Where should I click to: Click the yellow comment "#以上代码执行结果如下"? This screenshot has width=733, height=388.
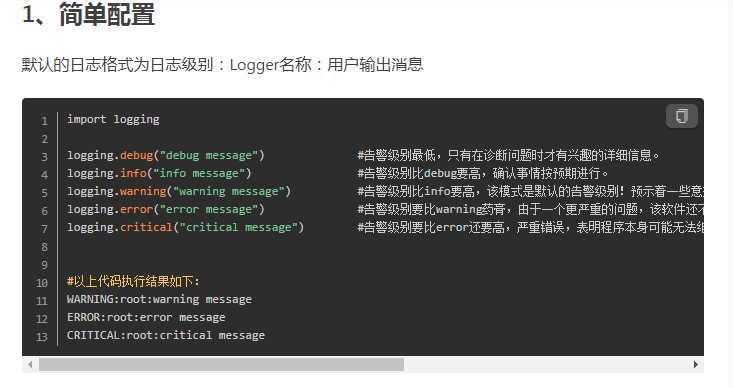[133, 281]
